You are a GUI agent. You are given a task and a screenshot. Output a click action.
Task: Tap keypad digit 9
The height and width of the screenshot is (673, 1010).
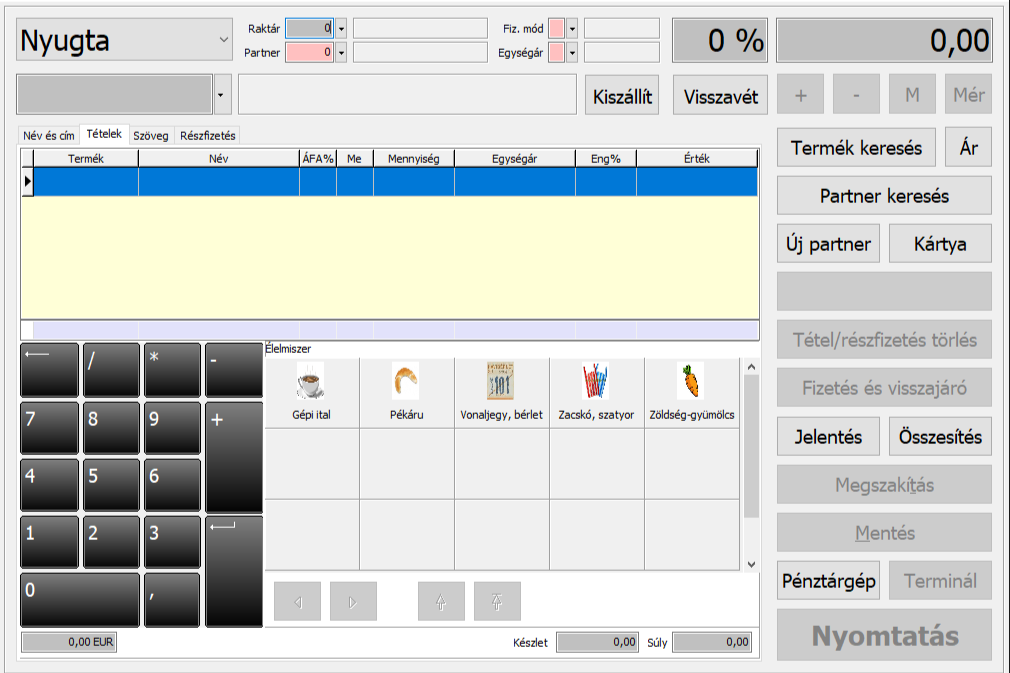click(x=173, y=428)
